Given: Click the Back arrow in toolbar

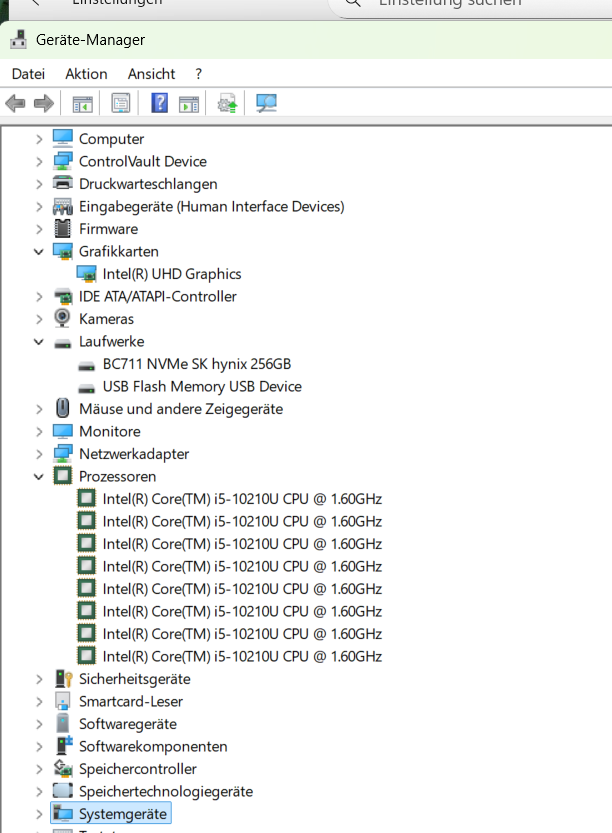Looking at the screenshot, I should click(x=15, y=103).
